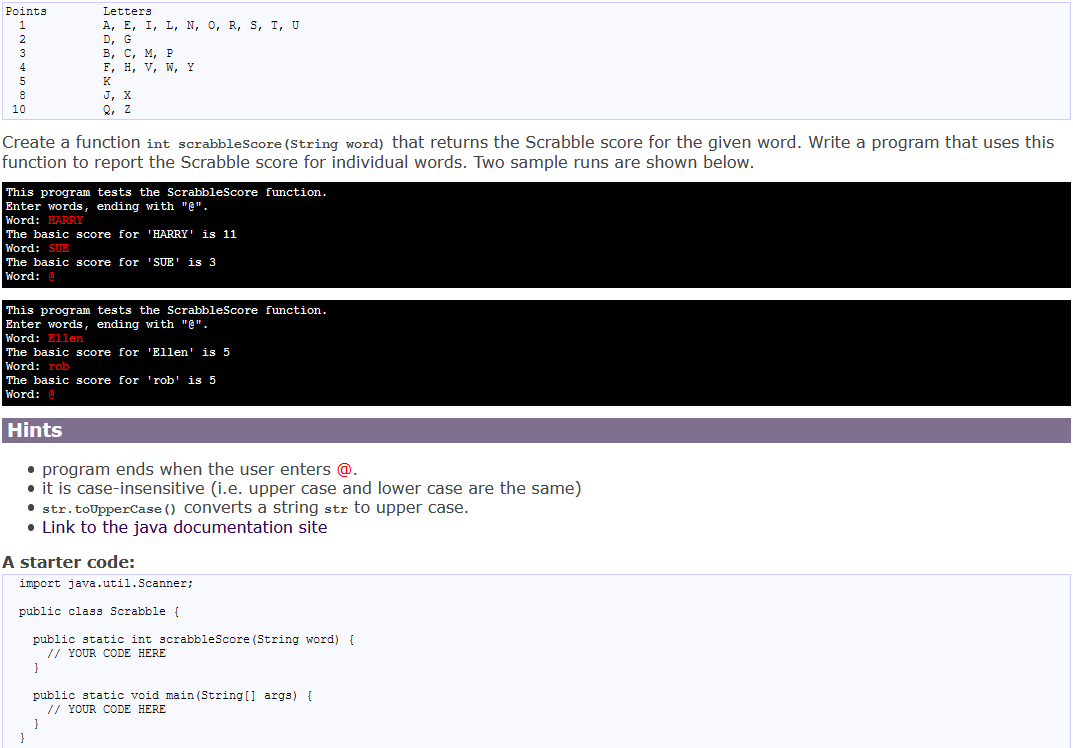Click the red input word 'rob'
Image resolution: width=1073 pixels, height=748 pixels.
pos(59,366)
